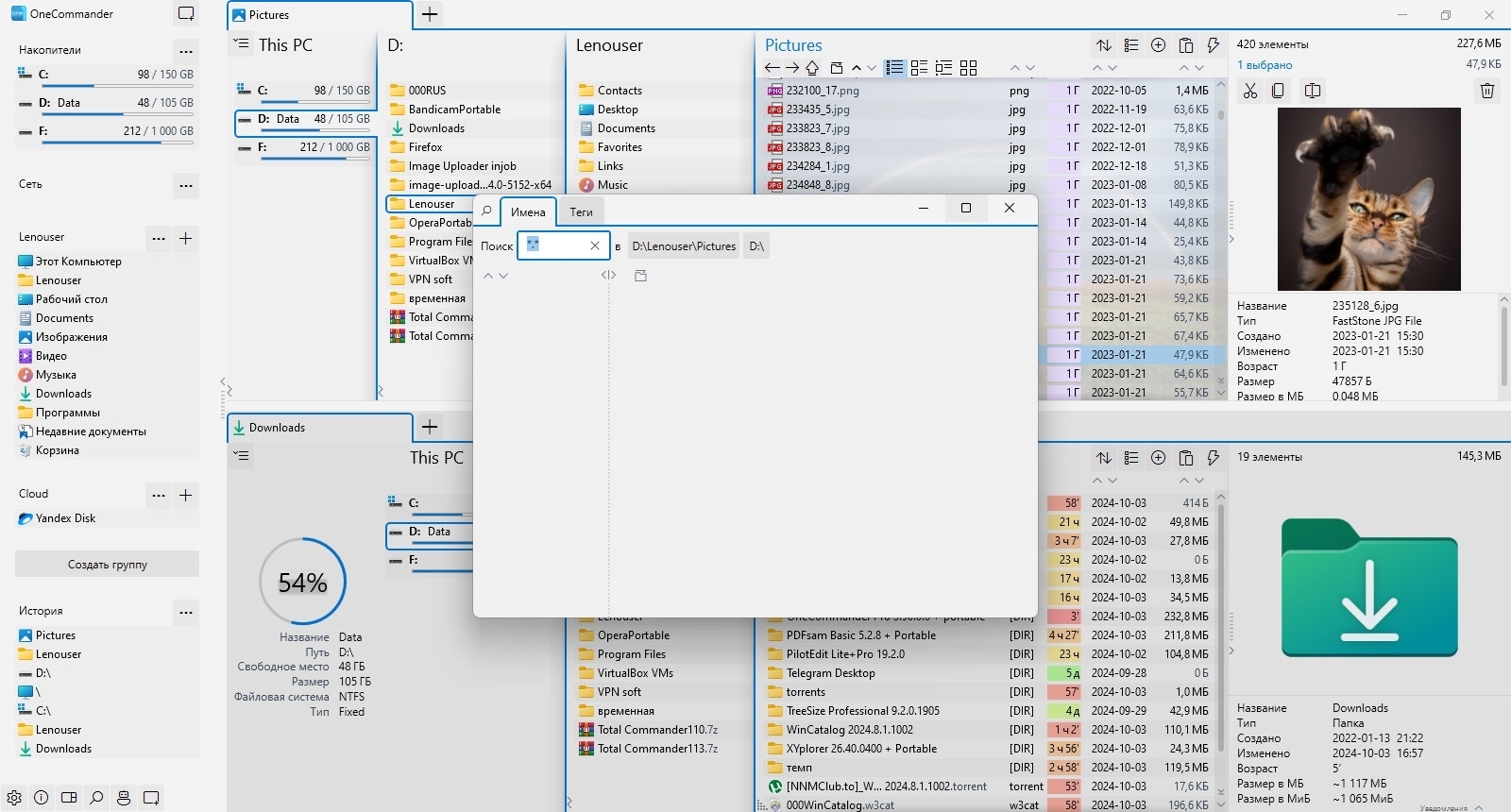Click the sort arrows icon in Pictures toolbar
The height and width of the screenshot is (812, 1511).
(1104, 45)
